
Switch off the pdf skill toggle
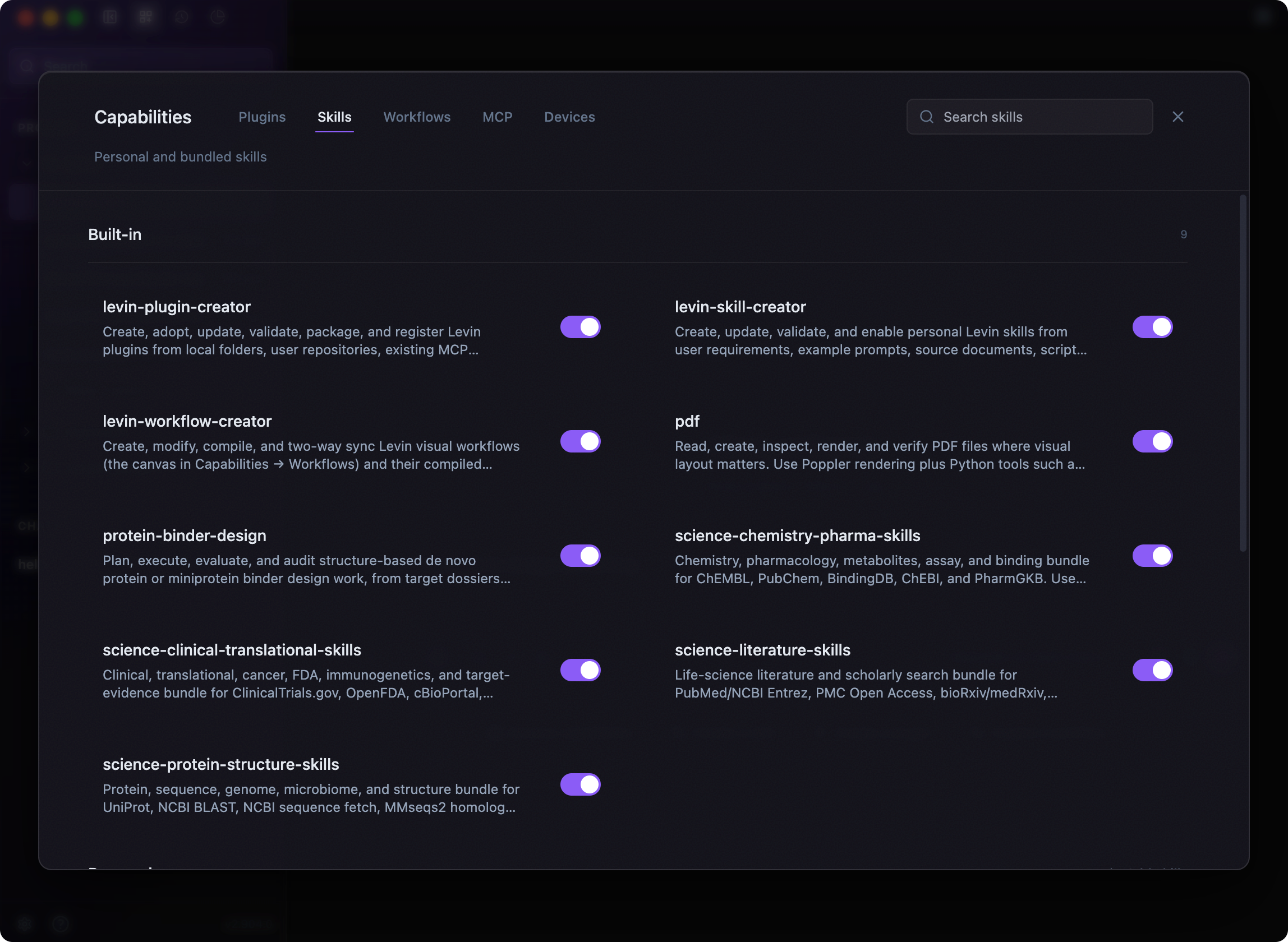1152,441
